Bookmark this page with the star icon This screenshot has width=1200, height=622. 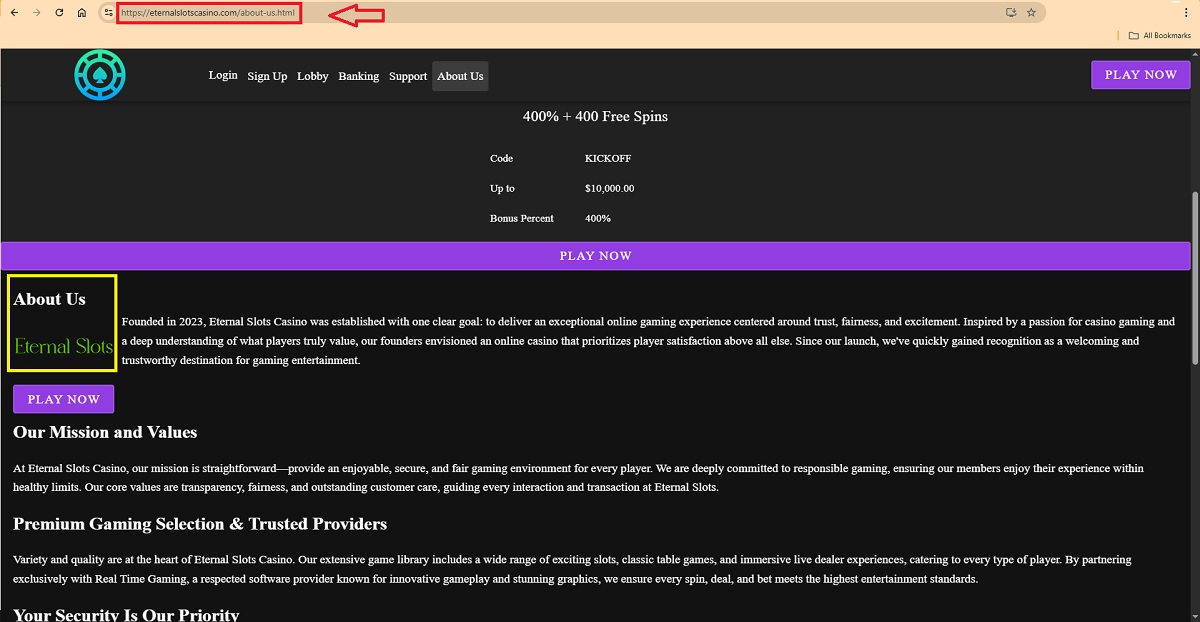click(x=1031, y=12)
